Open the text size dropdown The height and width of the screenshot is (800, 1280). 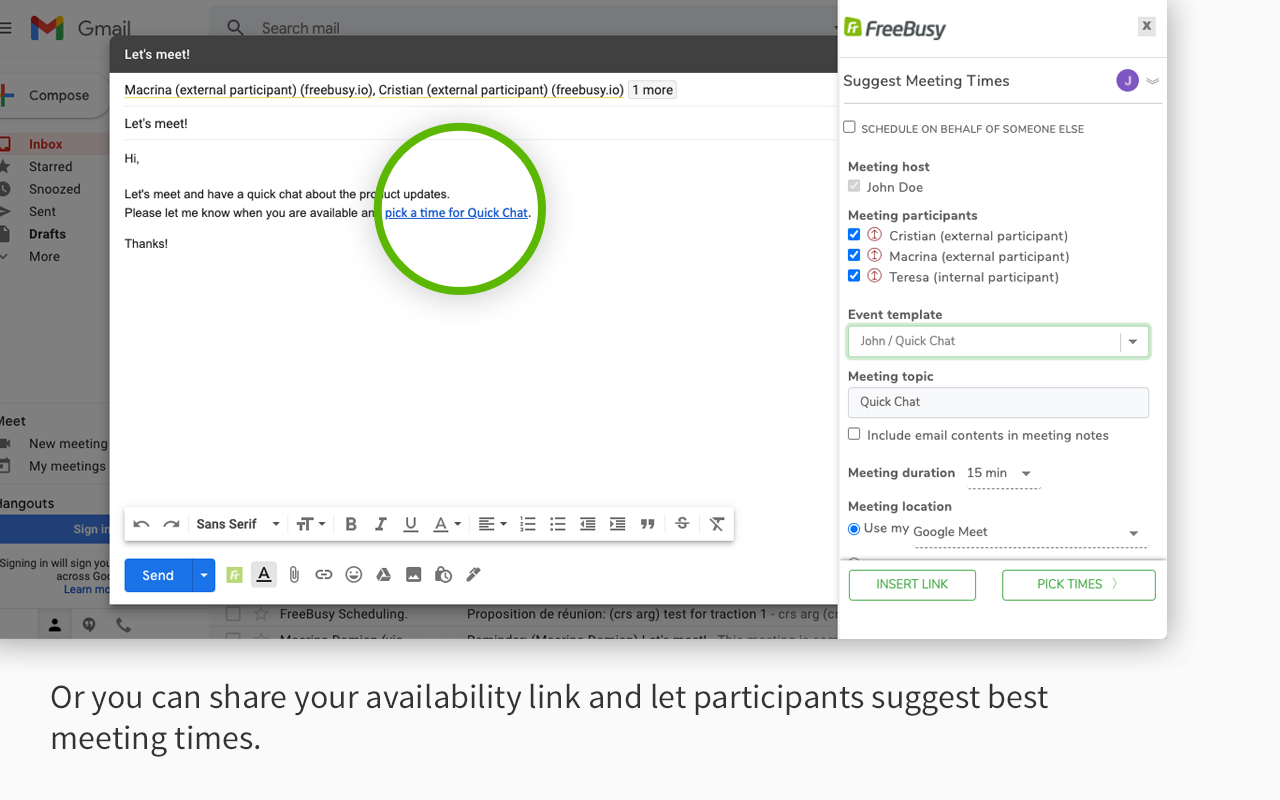tap(310, 524)
